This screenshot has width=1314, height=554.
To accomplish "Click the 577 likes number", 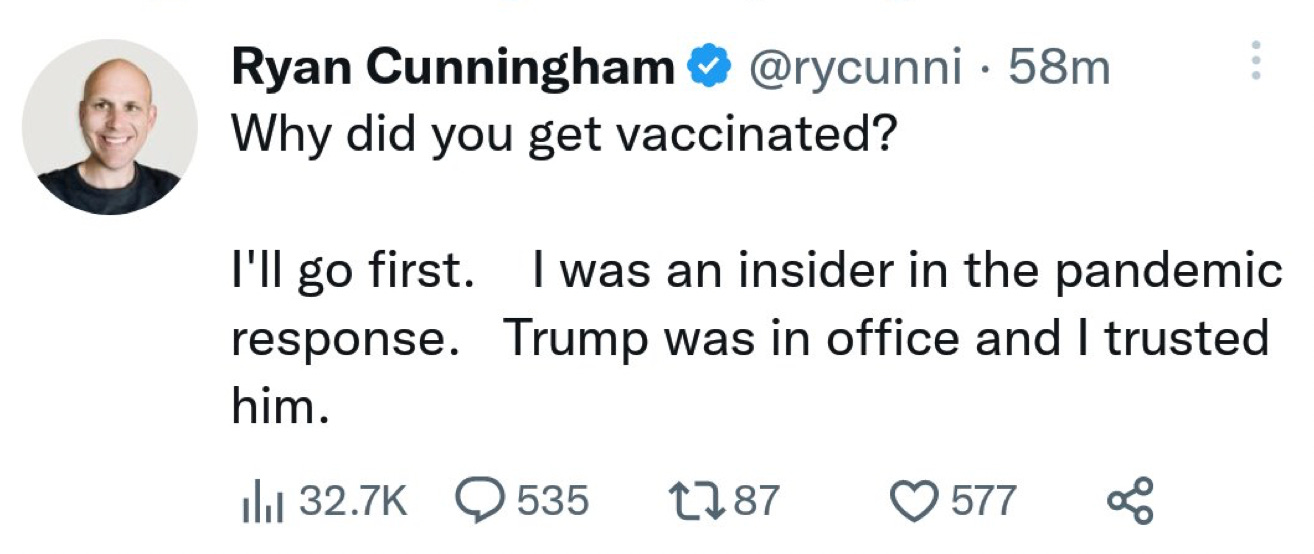I will (x=984, y=500).
